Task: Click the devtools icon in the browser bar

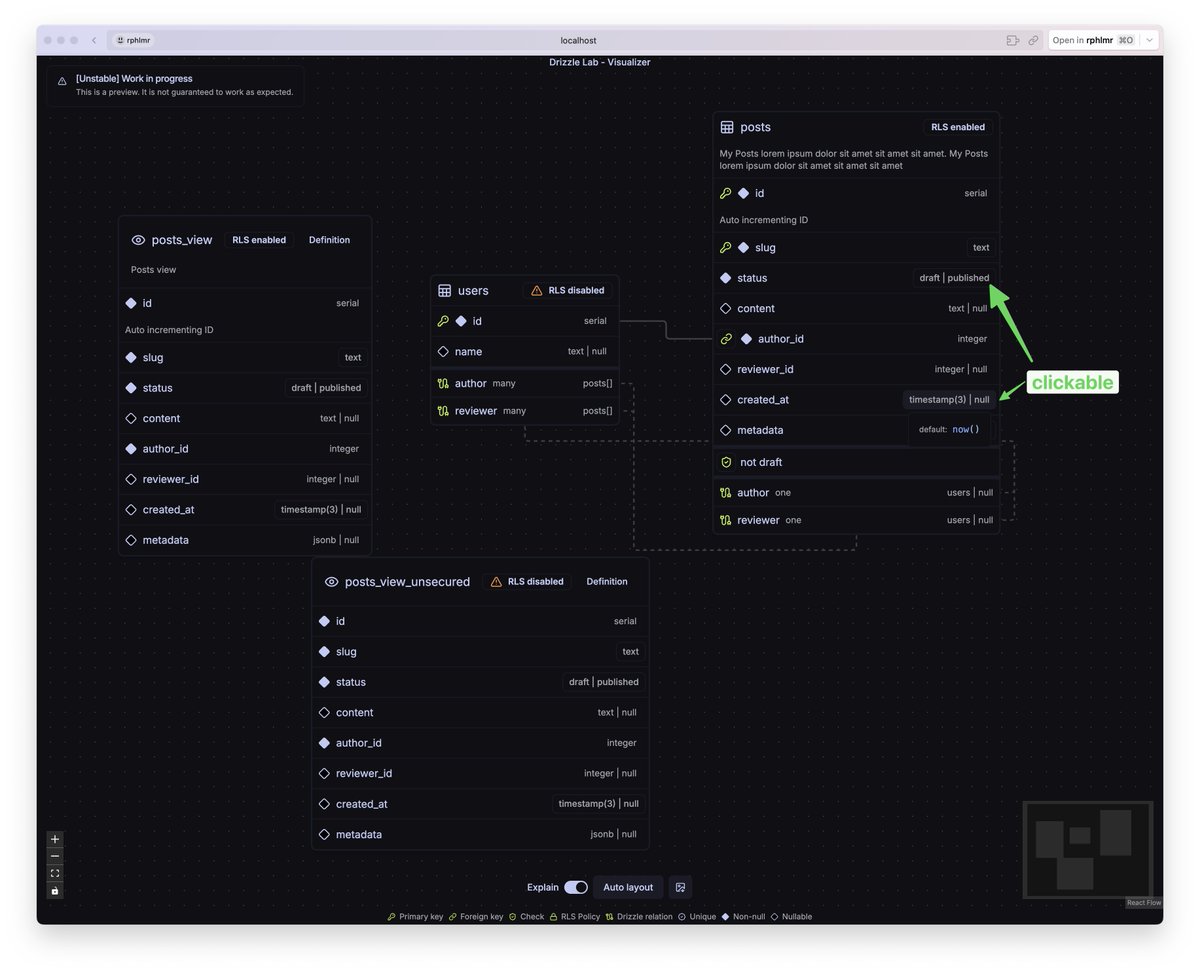Action: coord(1012,40)
